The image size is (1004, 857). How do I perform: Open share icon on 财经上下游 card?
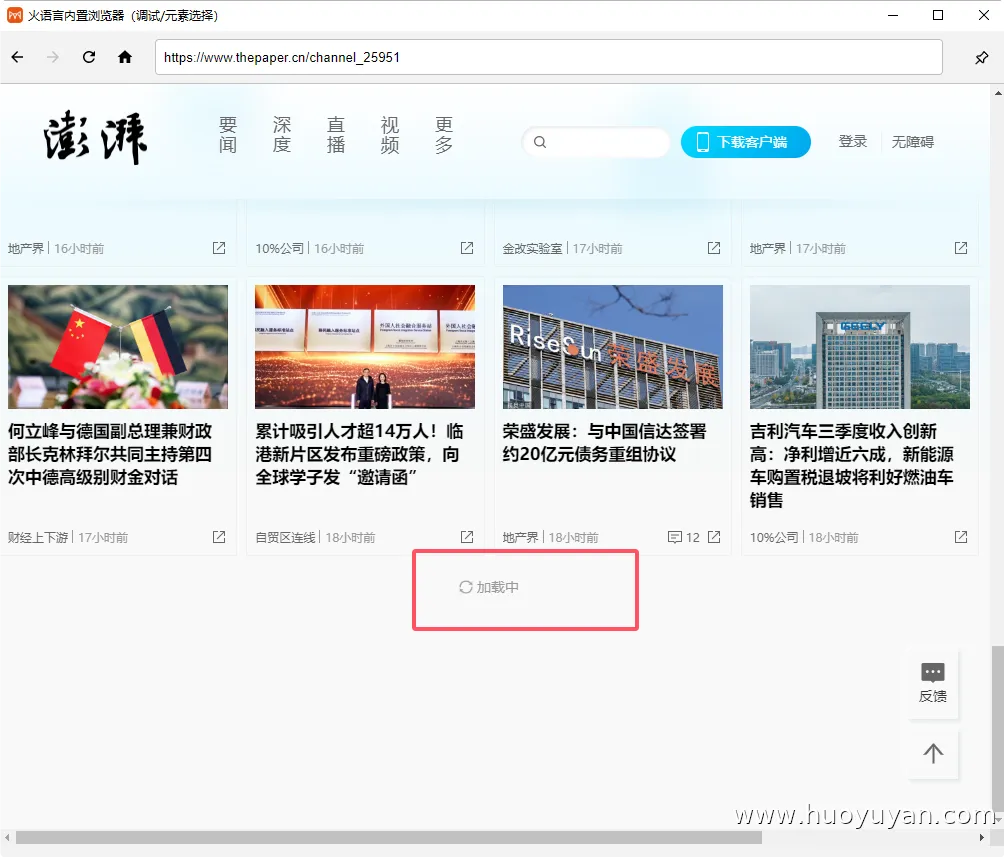[x=219, y=537]
